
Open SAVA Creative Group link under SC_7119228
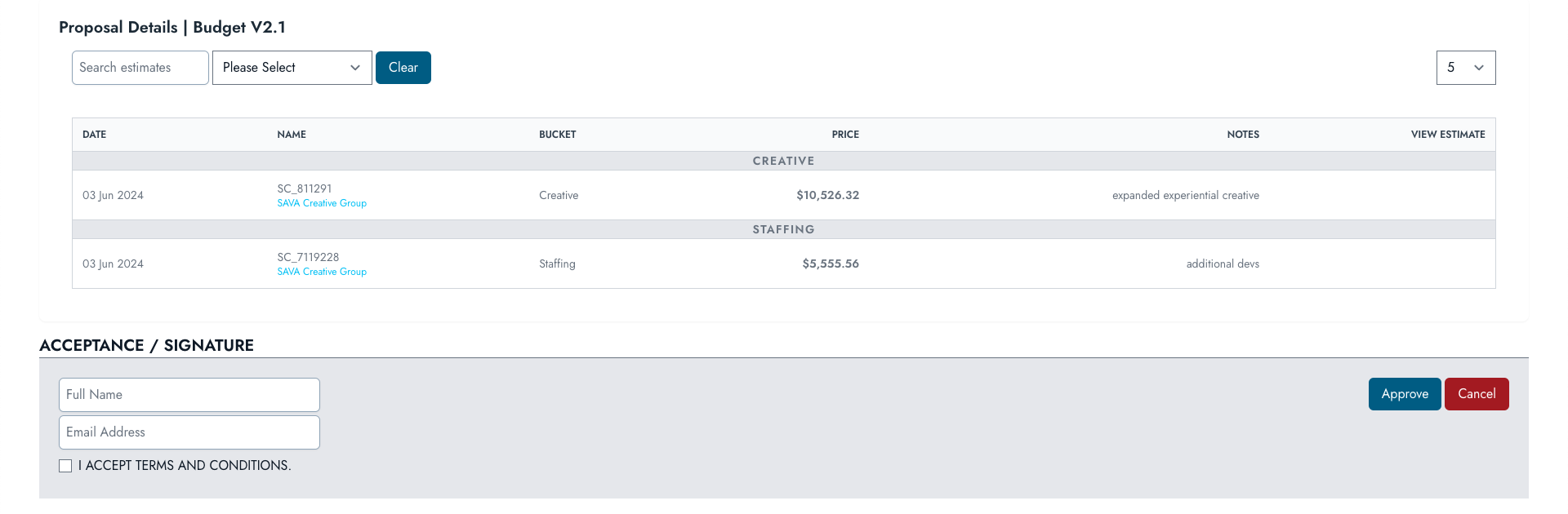[x=322, y=272]
